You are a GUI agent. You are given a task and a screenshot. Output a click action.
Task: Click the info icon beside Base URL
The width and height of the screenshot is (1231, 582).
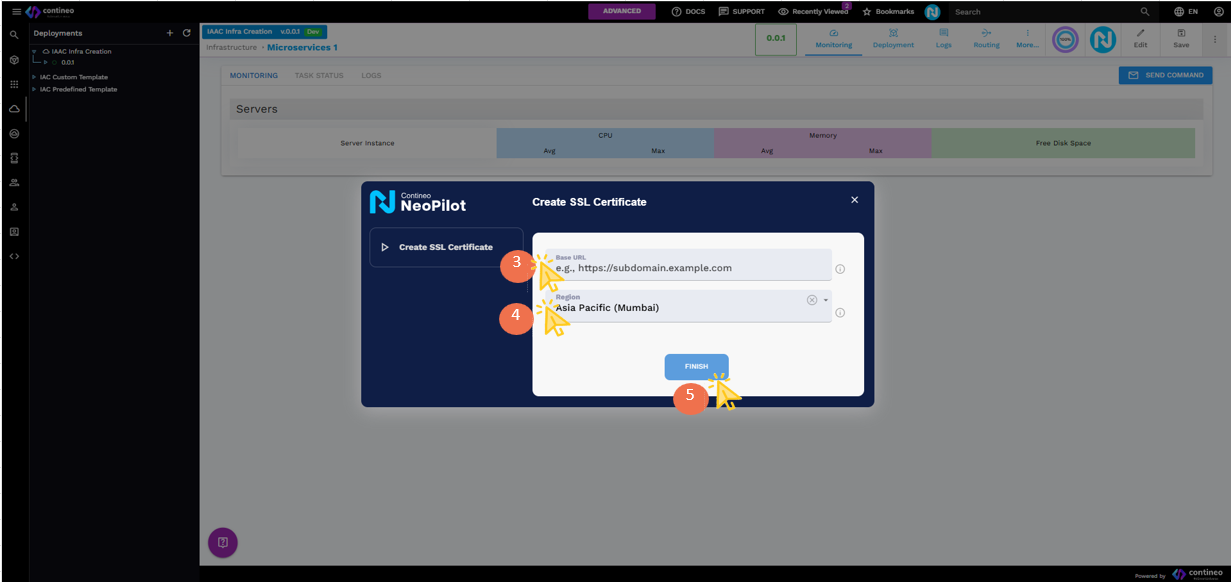click(x=840, y=269)
